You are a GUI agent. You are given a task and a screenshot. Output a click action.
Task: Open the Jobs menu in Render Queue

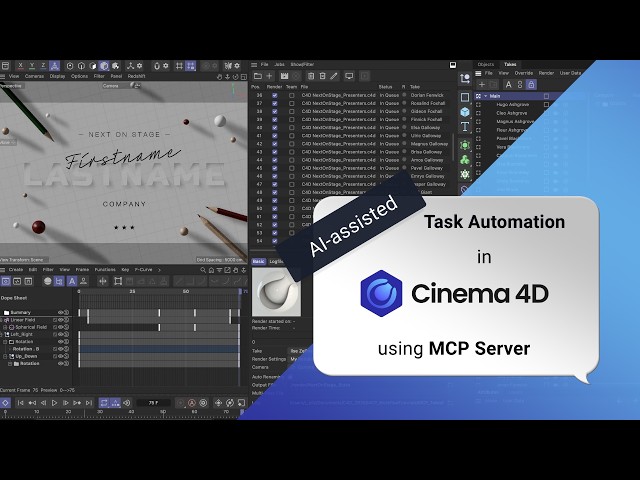pos(280,64)
